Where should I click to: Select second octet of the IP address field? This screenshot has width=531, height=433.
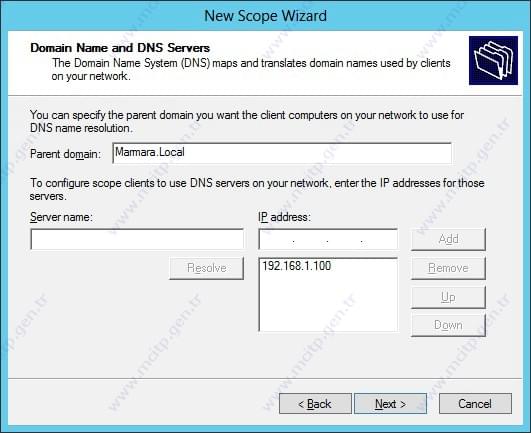click(x=310, y=239)
